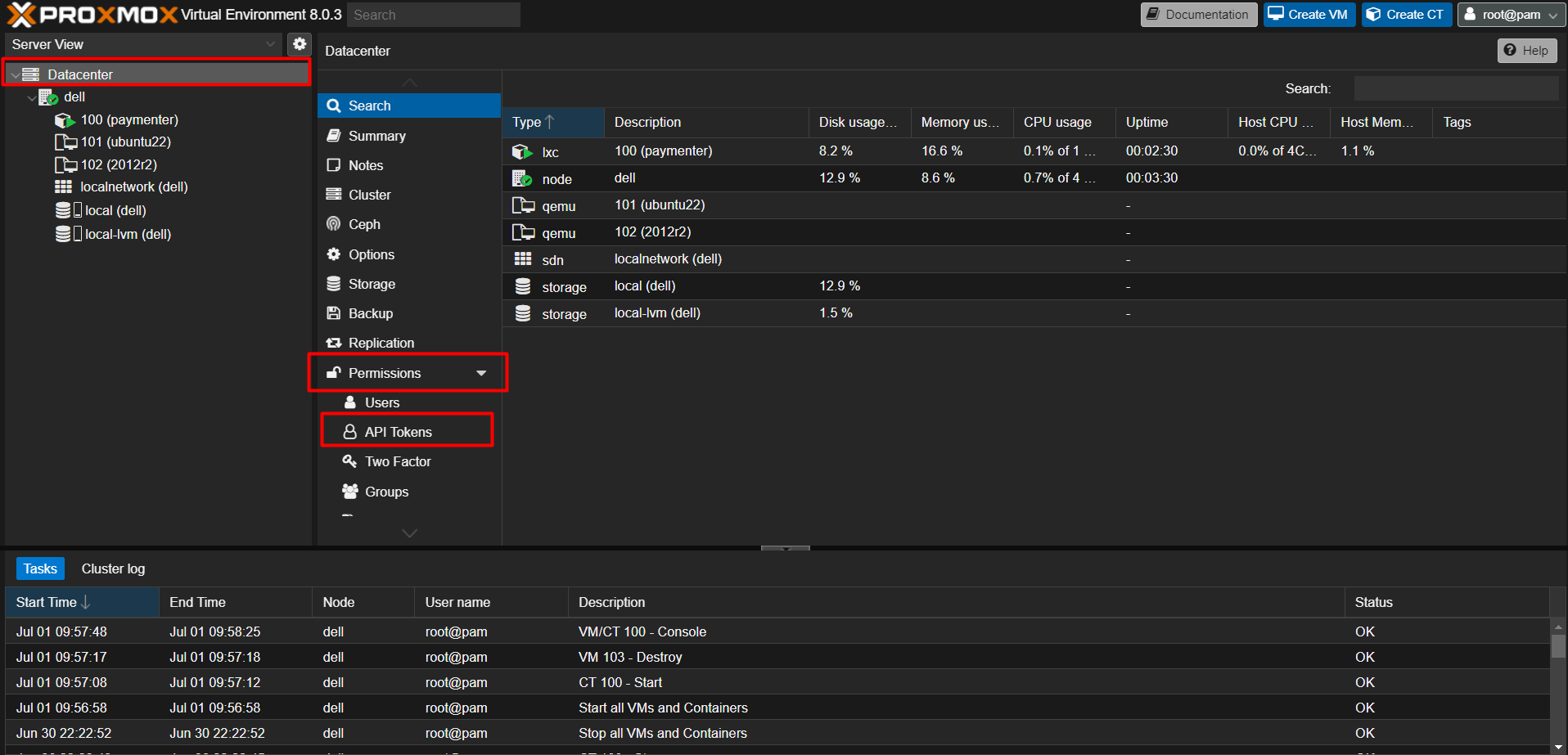
Task: Click the Create CT button
Action: tap(1407, 15)
